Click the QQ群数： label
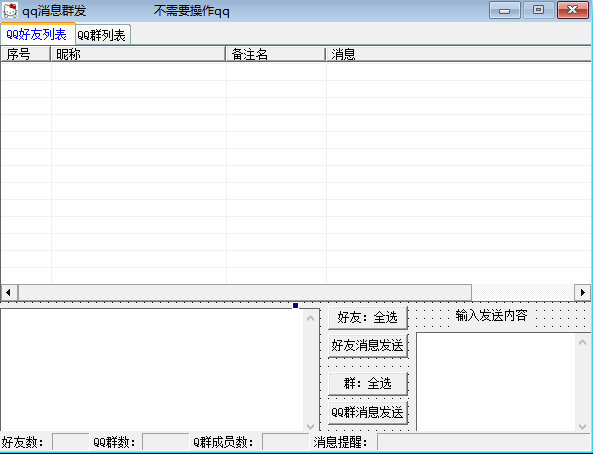 (114, 442)
